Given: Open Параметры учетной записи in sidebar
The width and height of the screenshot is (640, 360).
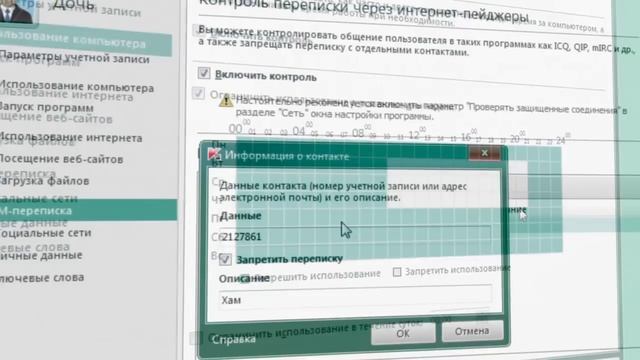Looking at the screenshot, I should tap(75, 58).
